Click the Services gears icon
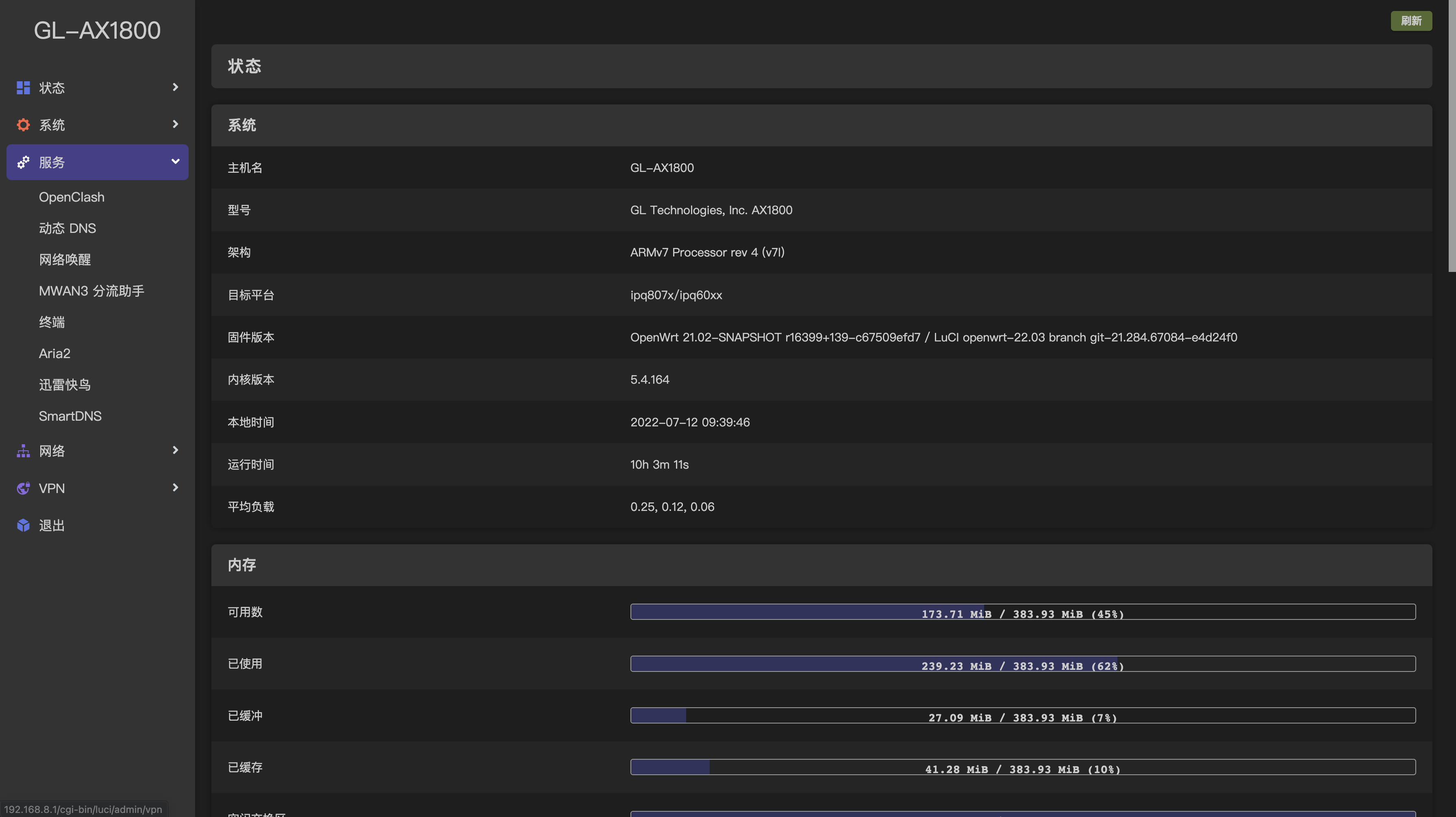The height and width of the screenshot is (817, 1456). tap(23, 162)
